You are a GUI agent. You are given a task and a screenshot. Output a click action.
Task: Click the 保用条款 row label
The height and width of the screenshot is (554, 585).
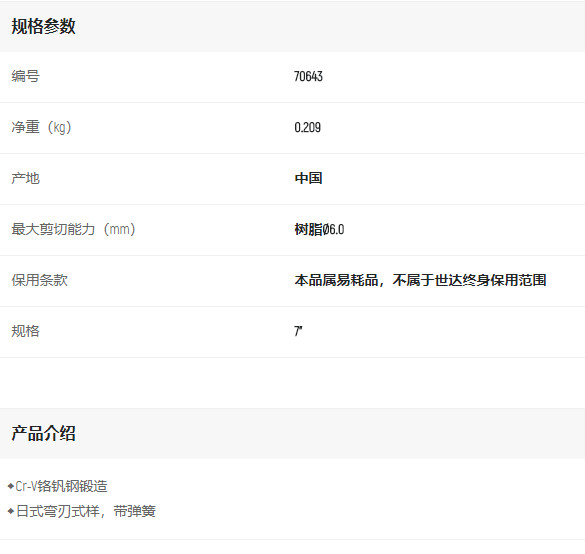point(40,280)
